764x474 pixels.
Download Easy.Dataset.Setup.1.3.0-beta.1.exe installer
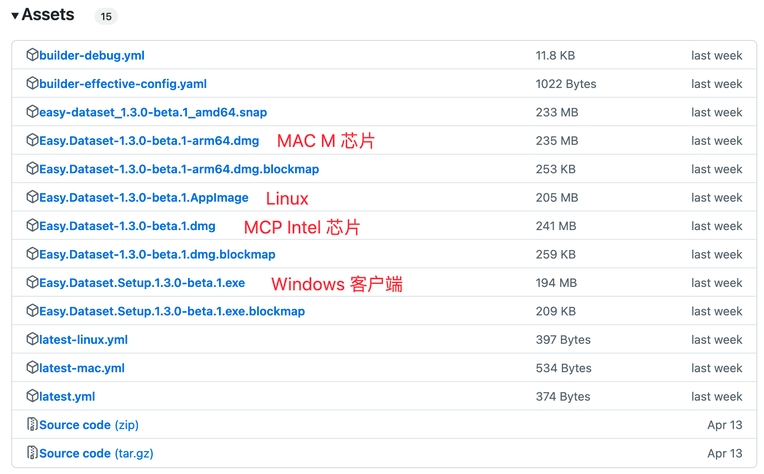tap(142, 283)
